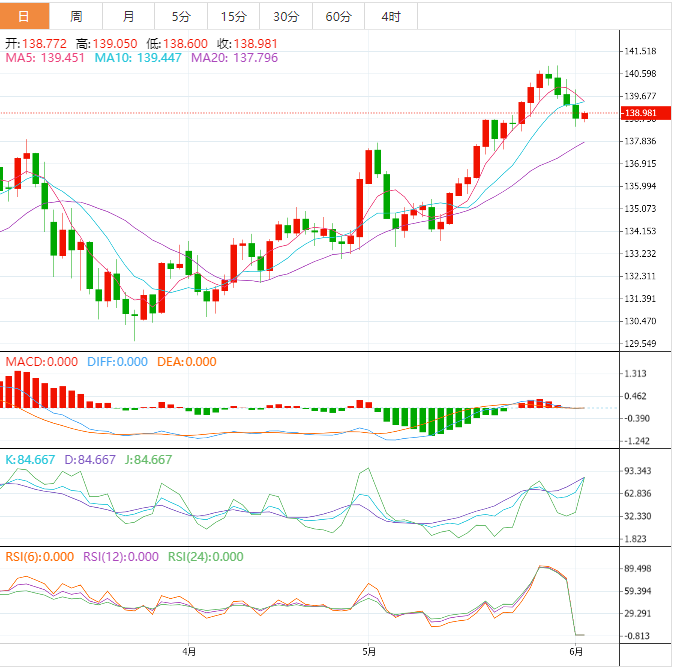677x670 pixels.
Task: Switch to the 日 daily chart tab
Action: coord(25,16)
